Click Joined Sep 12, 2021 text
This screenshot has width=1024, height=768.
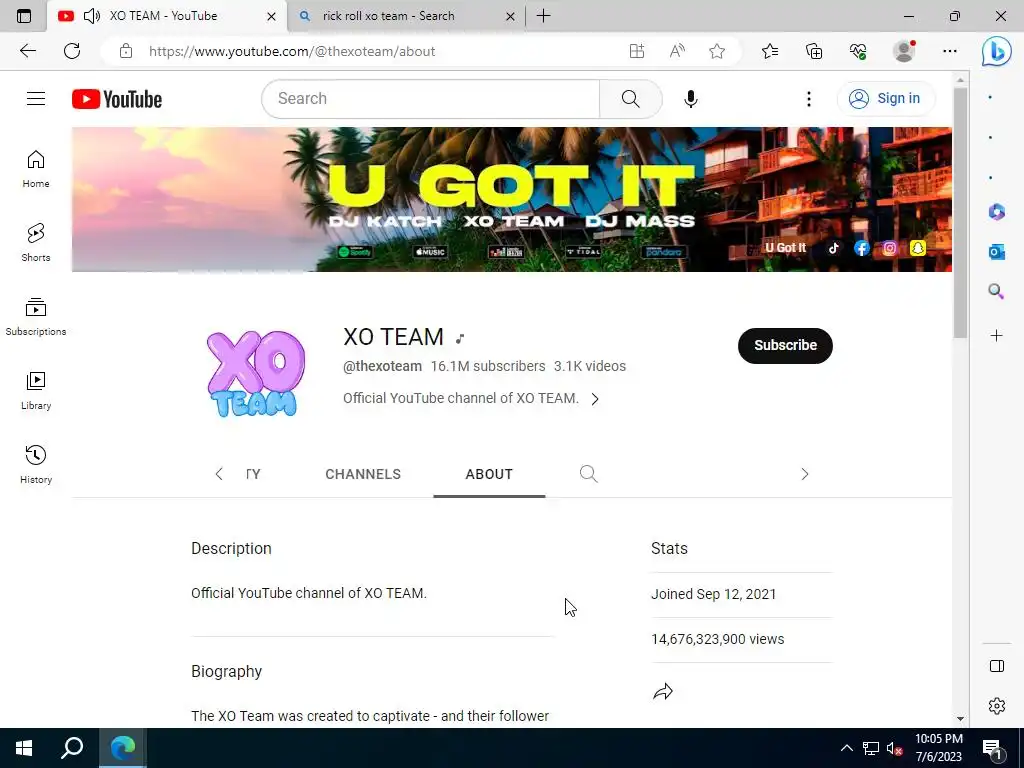coord(714,594)
